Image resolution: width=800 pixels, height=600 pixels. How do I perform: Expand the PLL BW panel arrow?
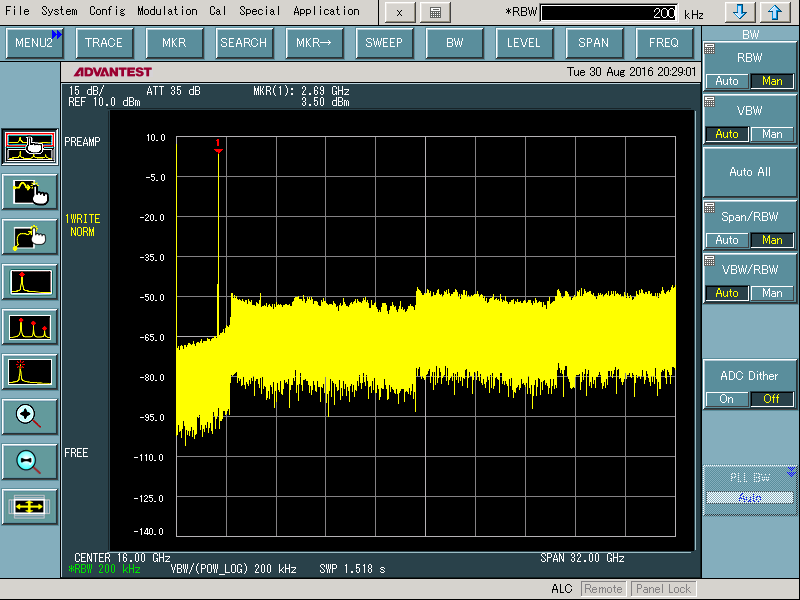(x=791, y=471)
